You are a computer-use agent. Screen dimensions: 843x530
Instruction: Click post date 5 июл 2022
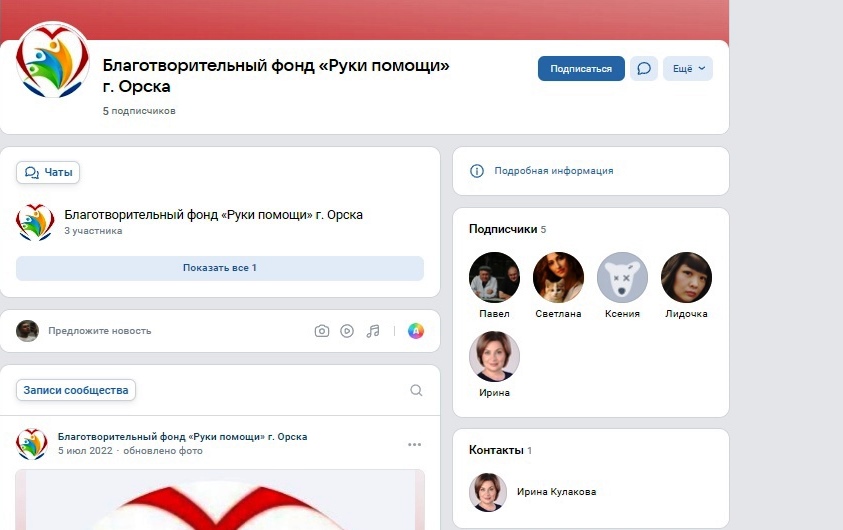click(x=85, y=450)
